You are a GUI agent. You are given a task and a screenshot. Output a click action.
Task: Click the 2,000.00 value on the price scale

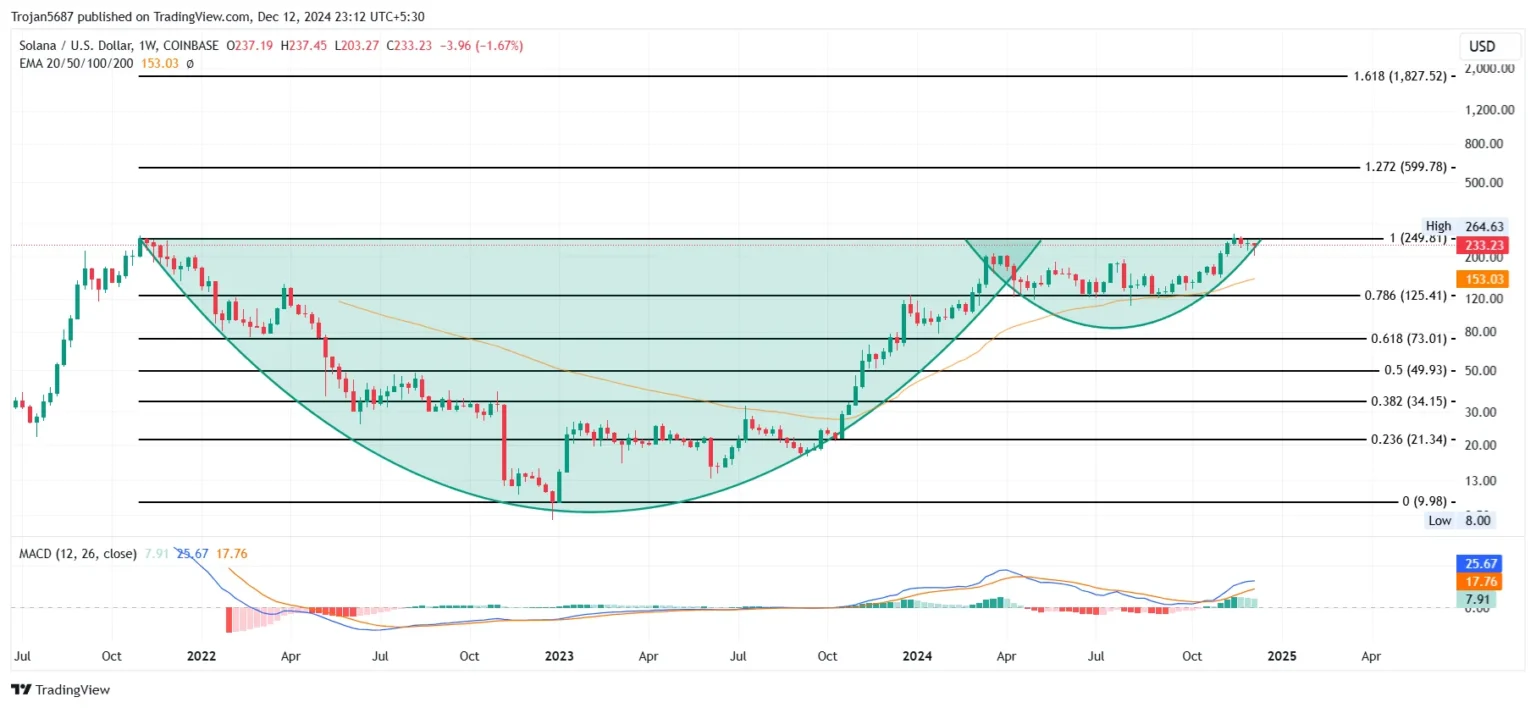(1487, 69)
